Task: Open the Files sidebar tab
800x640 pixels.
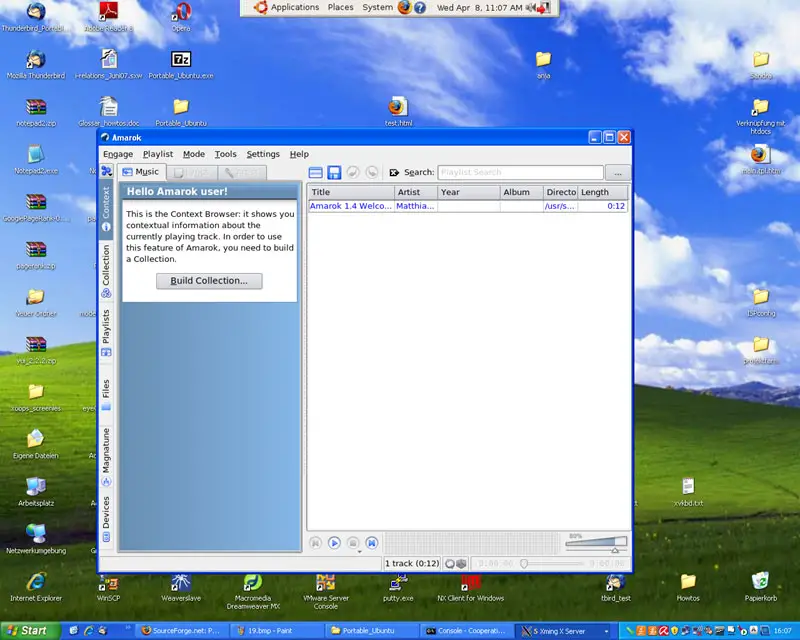Action: 106,395
